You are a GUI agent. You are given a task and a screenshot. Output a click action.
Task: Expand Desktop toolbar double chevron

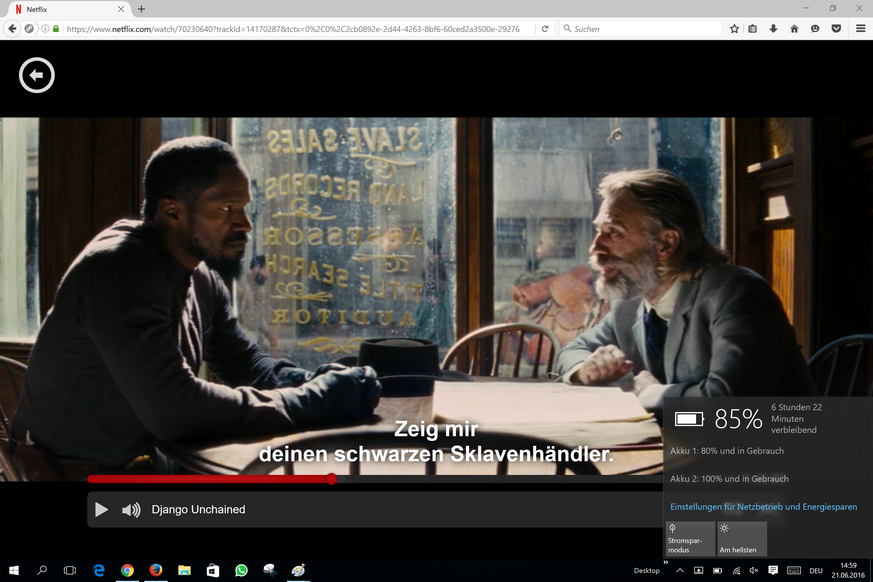click(x=665, y=563)
